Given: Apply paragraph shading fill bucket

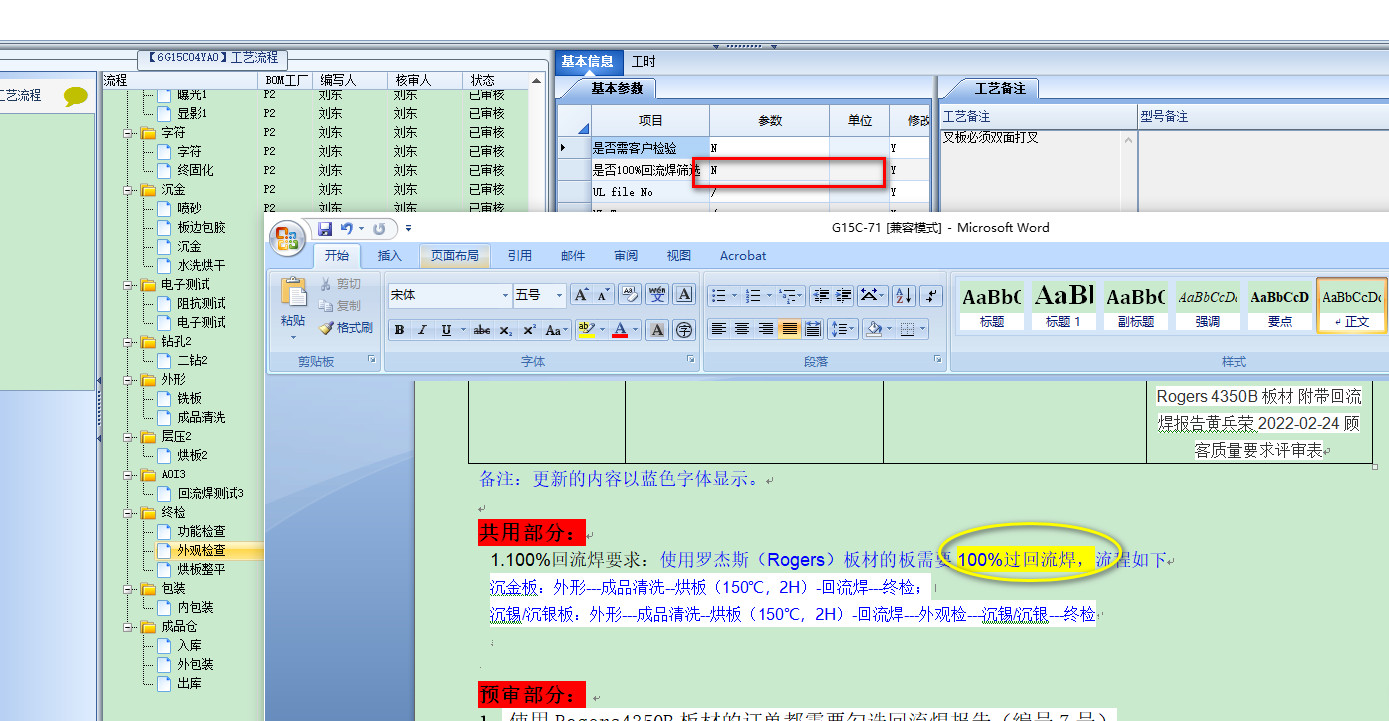Looking at the screenshot, I should coord(874,329).
